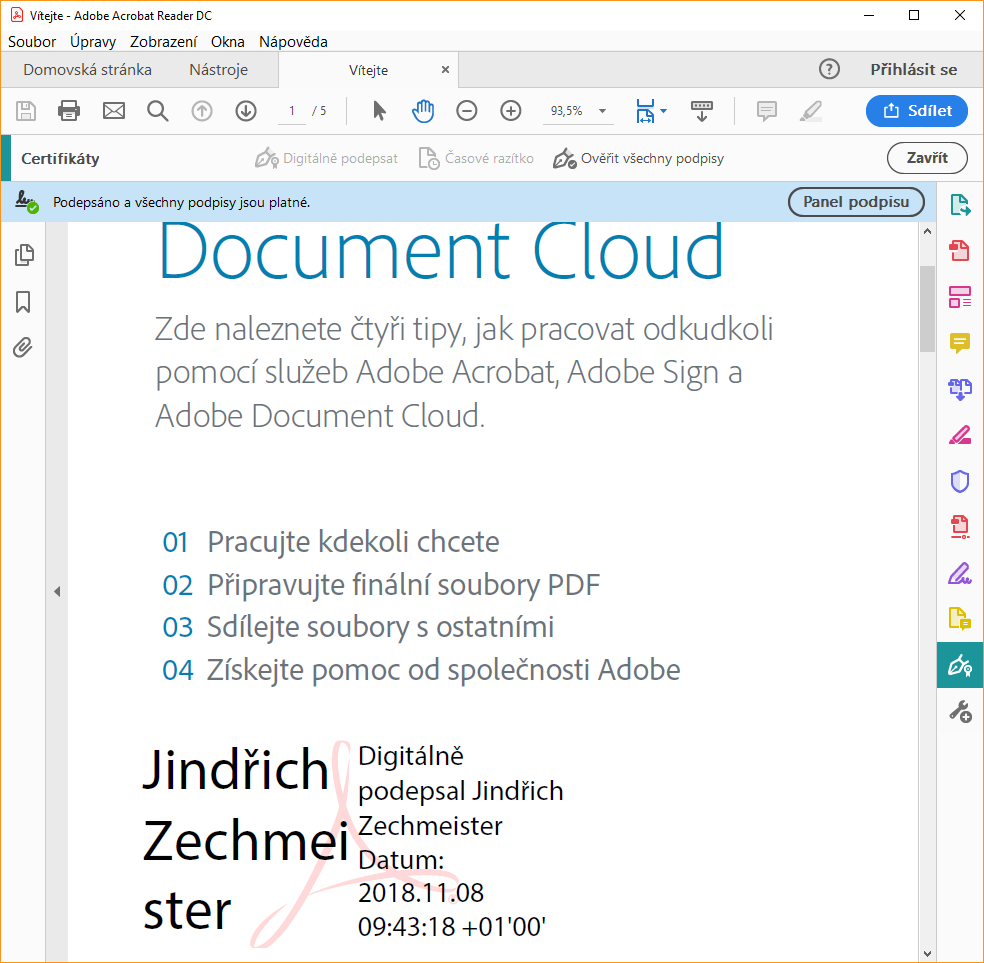Image resolution: width=984 pixels, height=963 pixels.
Task: Open the Find text magnifier
Action: pyautogui.click(x=158, y=111)
